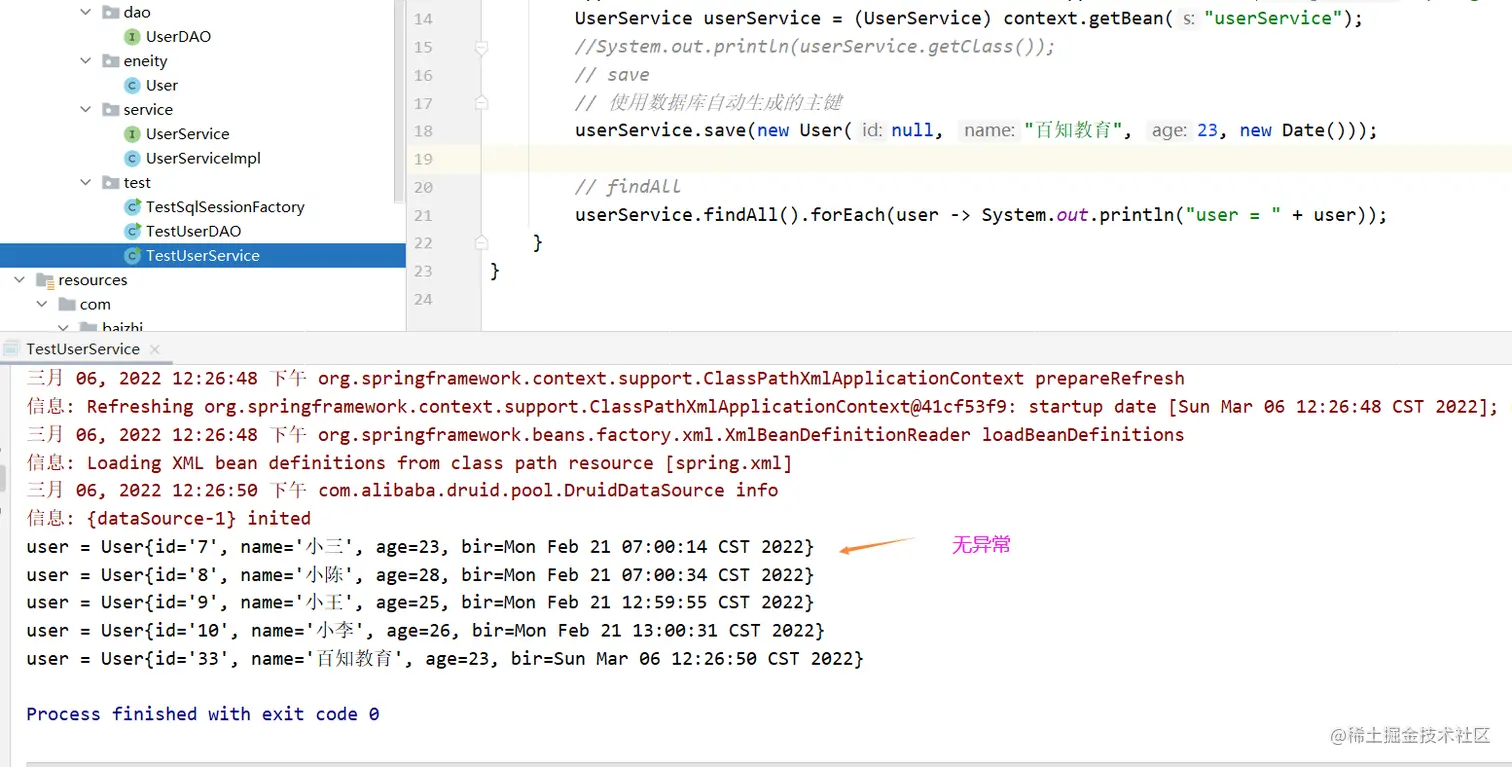Click line number 21 in gutter
Screen dimensions: 1512x767
[x=423, y=215]
